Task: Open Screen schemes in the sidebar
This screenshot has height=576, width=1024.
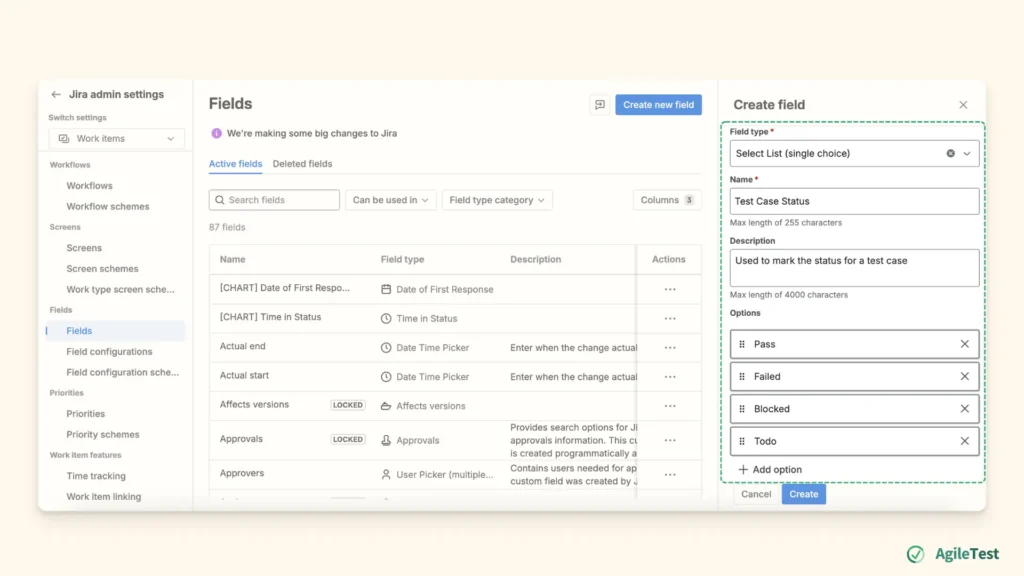Action: point(103,268)
